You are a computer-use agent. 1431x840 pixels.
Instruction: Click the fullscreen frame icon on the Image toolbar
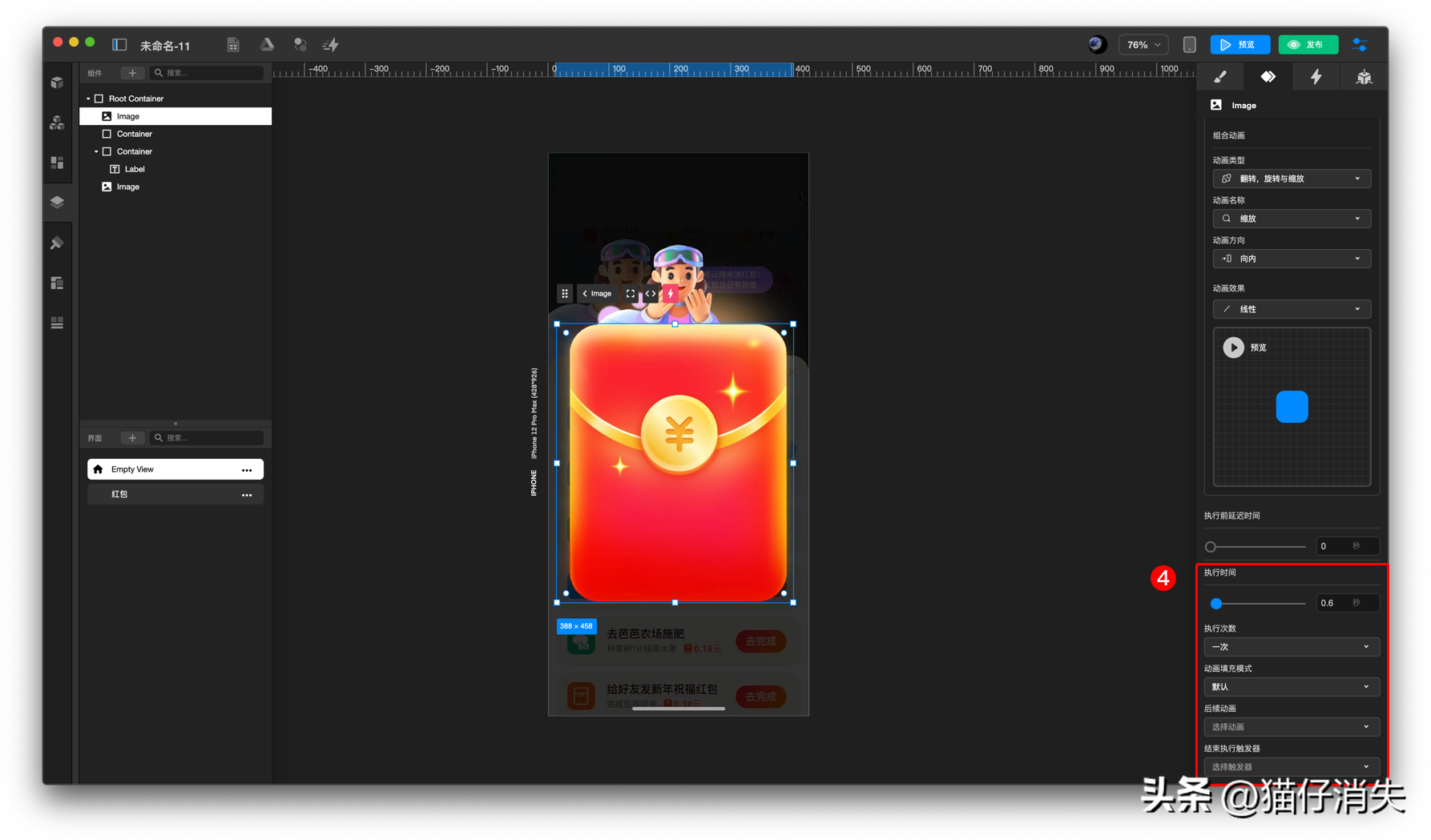pos(631,294)
